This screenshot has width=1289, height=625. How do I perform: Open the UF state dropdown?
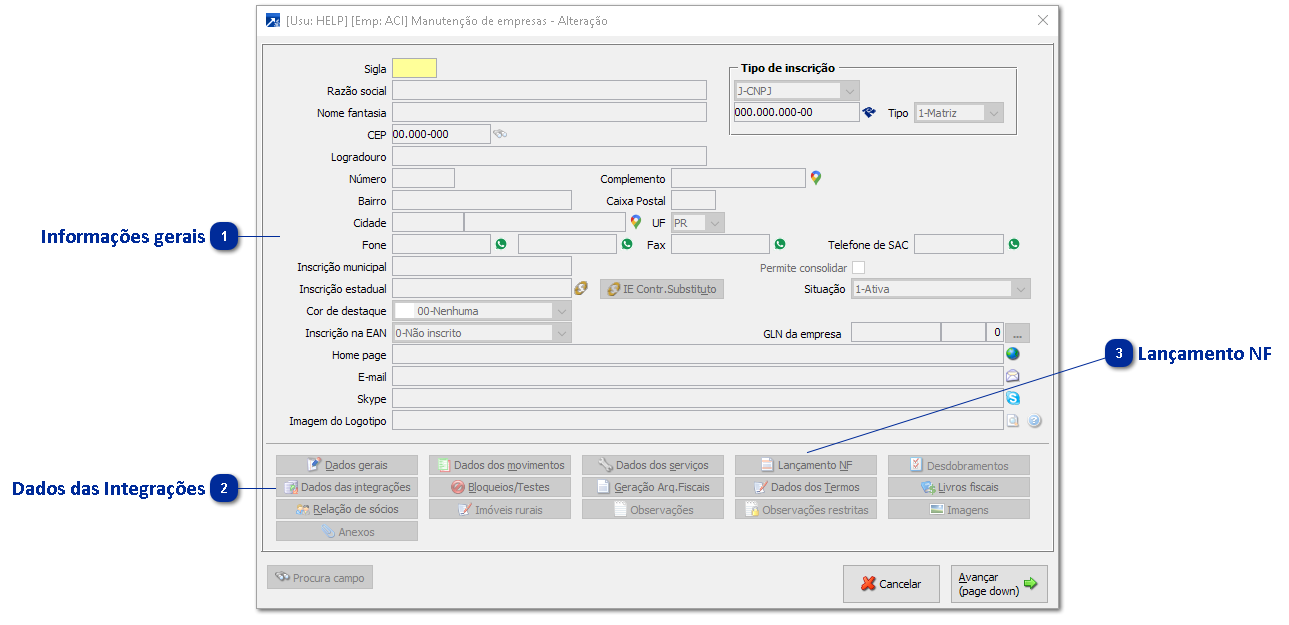(715, 222)
